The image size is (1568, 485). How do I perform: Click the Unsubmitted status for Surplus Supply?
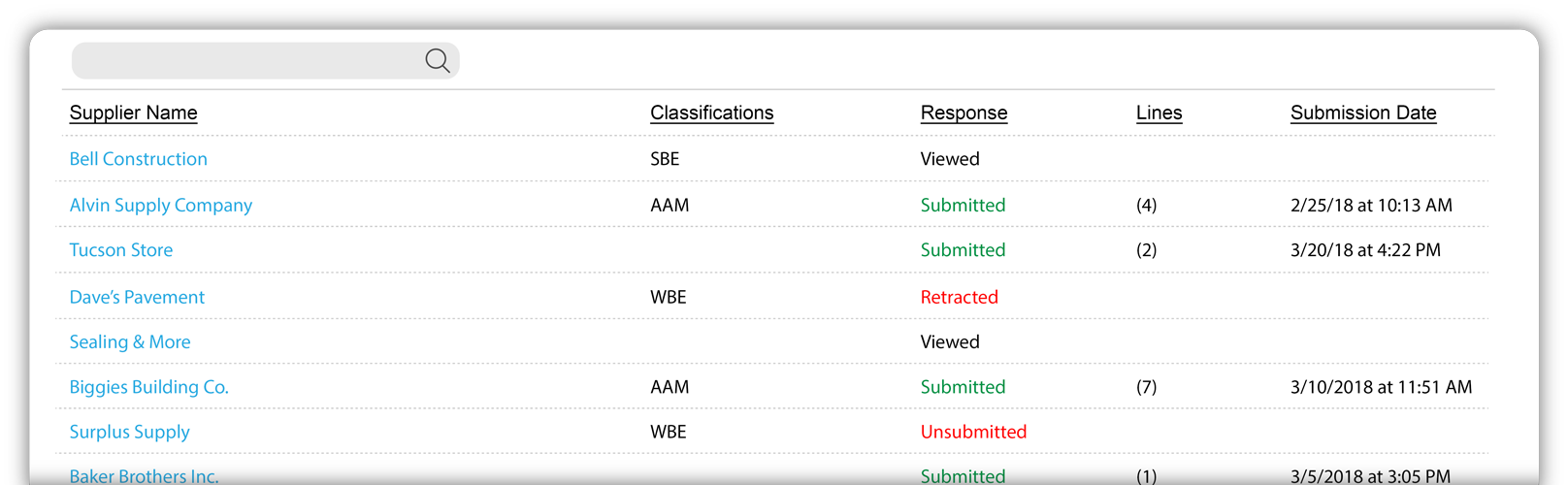973,433
